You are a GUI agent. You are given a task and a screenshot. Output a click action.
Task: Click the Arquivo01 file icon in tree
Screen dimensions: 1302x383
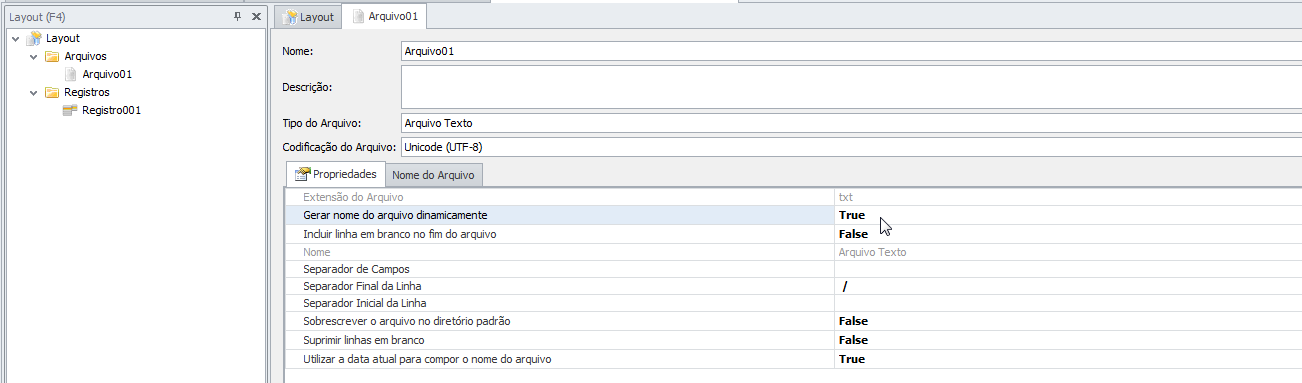coord(70,74)
